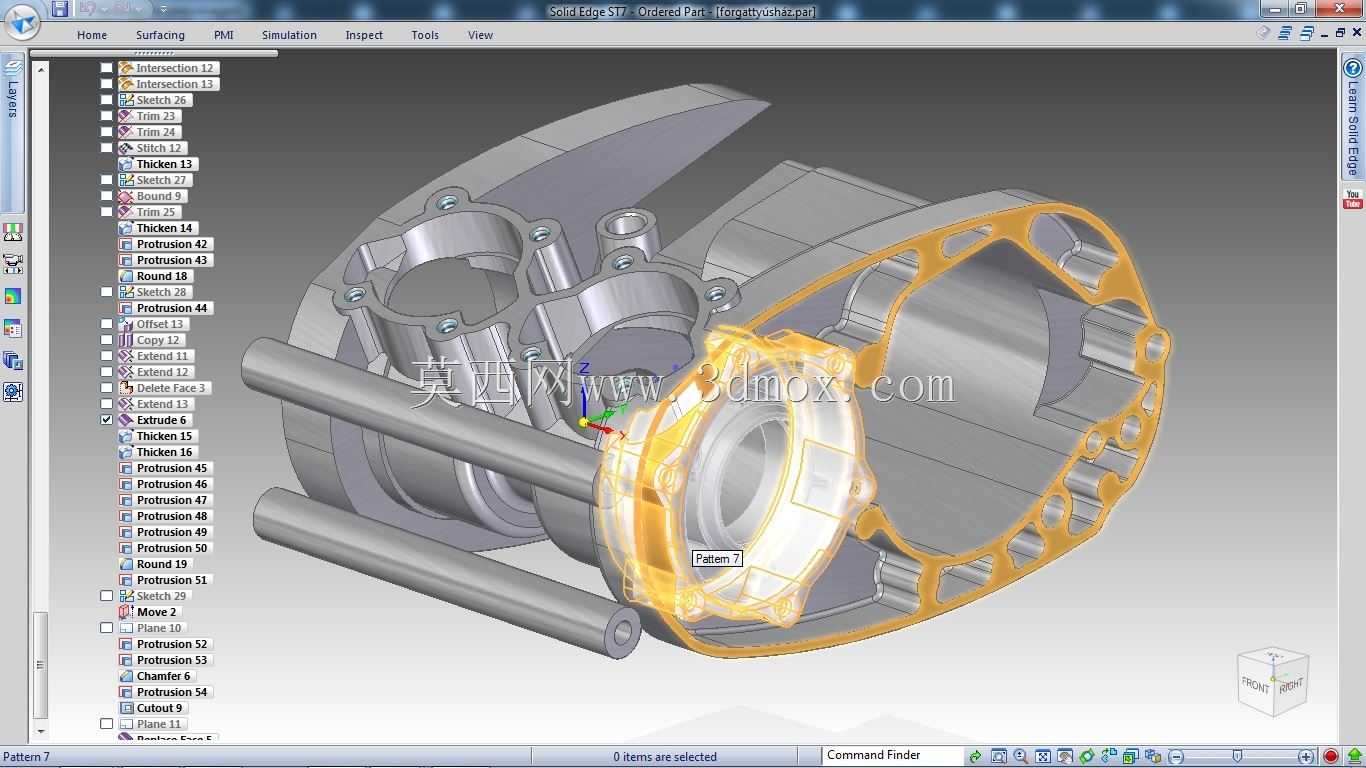
Task: Select Protrusion 42 in feature tree
Action: pyautogui.click(x=165, y=244)
